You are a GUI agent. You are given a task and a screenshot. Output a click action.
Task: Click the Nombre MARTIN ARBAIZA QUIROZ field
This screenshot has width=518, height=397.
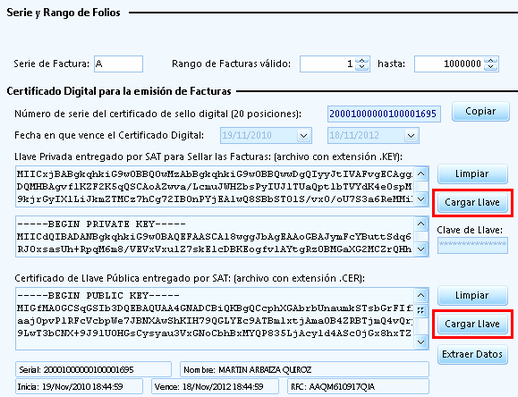coord(304,370)
